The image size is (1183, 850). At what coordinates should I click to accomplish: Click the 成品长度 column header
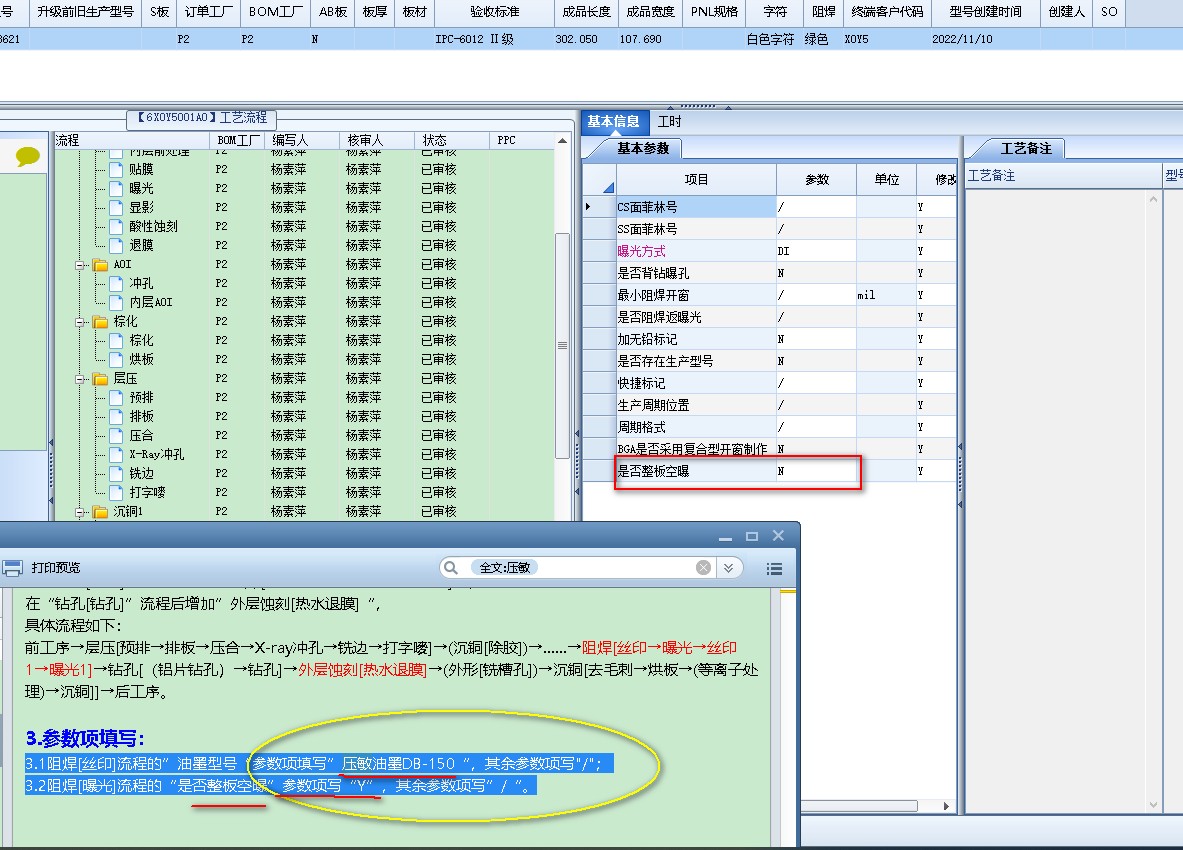586,12
